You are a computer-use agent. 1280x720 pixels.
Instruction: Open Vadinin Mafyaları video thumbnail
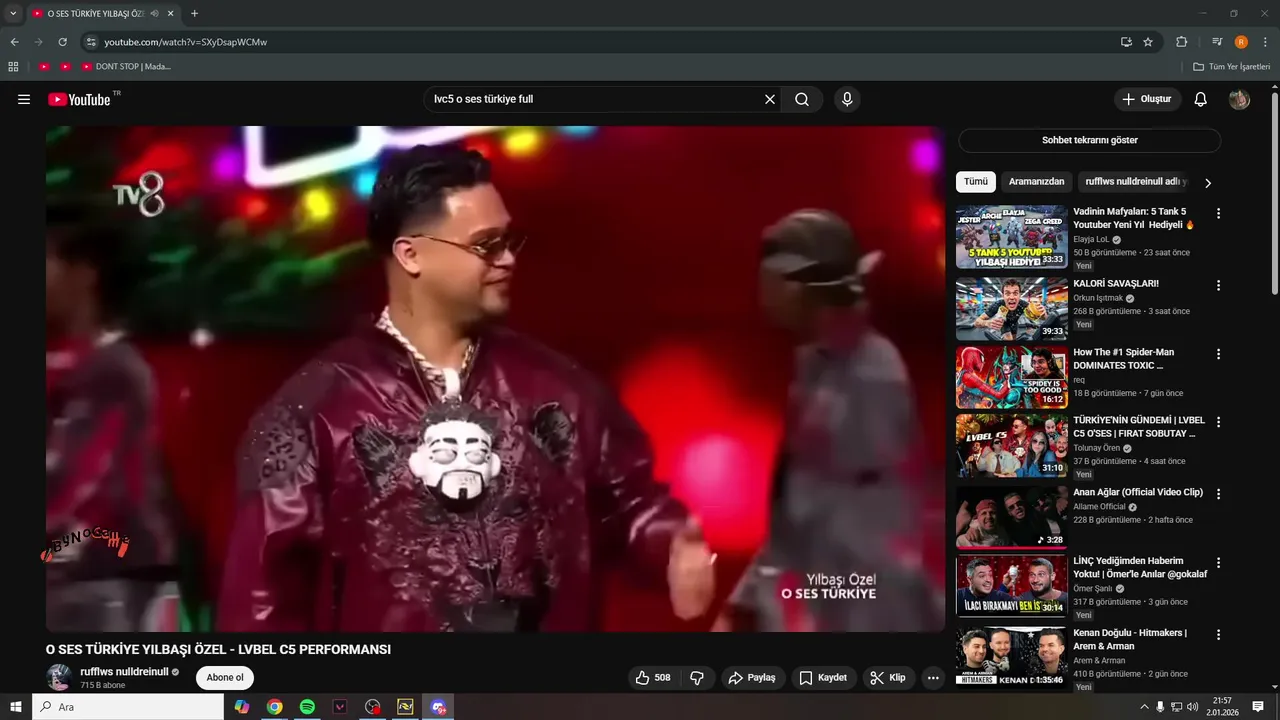[x=1012, y=237]
